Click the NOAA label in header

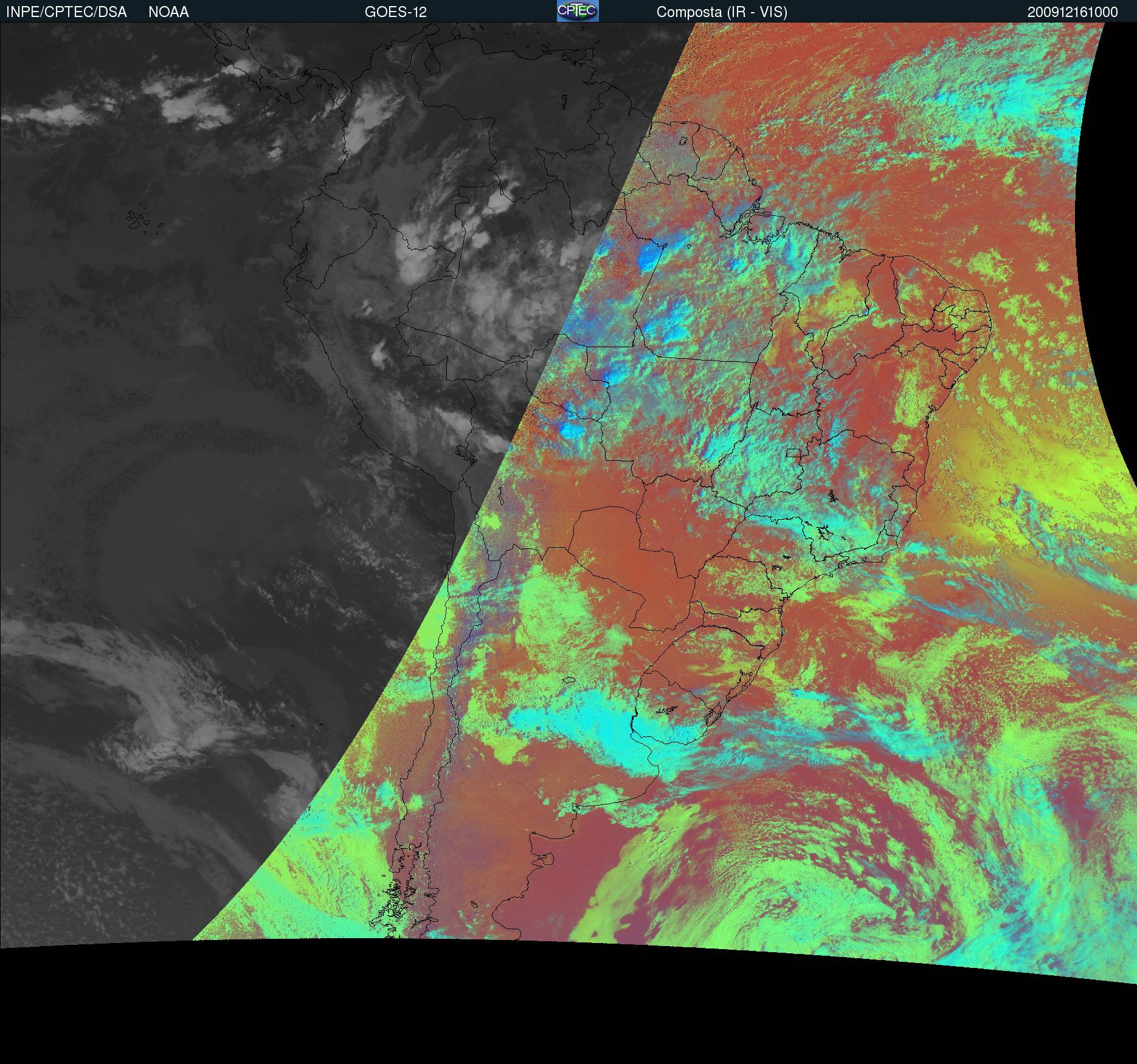coord(168,12)
